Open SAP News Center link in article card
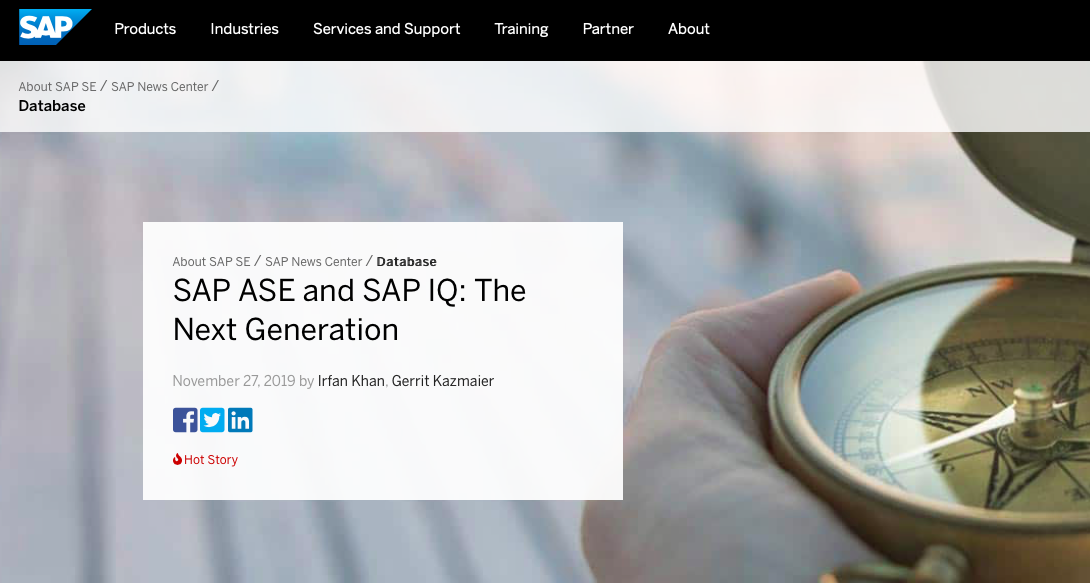The image size is (1090, 583). point(314,262)
